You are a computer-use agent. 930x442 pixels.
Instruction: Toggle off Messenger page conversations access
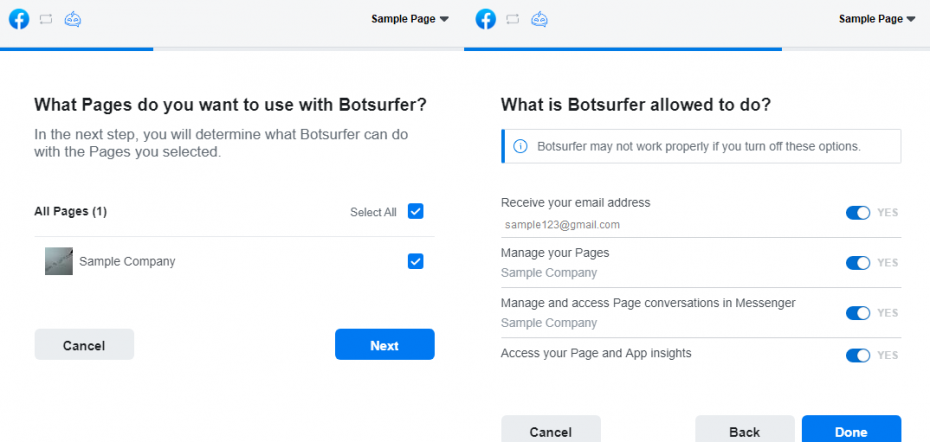pyautogui.click(x=858, y=313)
